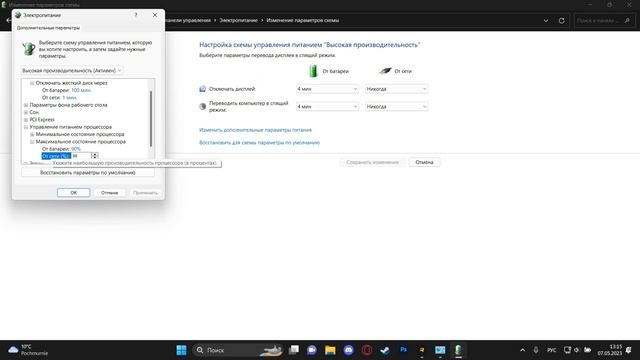This screenshot has width=640, height=360.
Task: Open the Rockstar launcher taskbar icon
Action: [x=422, y=350]
